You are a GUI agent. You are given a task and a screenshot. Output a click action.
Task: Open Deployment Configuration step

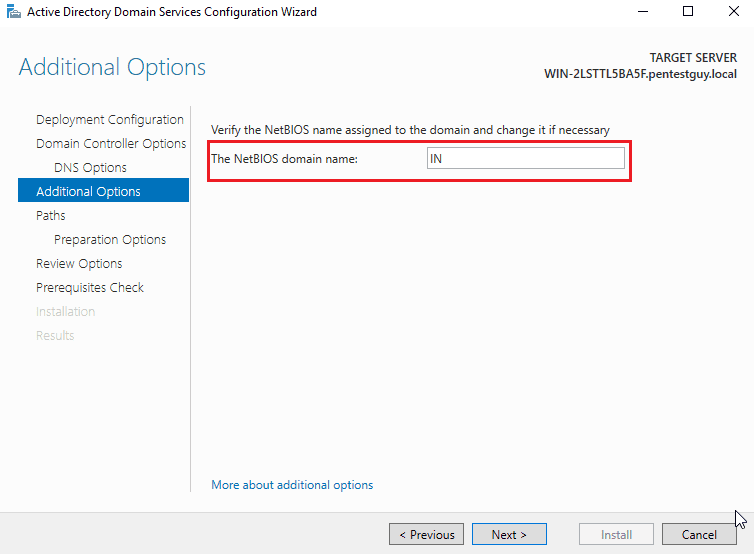coord(110,119)
